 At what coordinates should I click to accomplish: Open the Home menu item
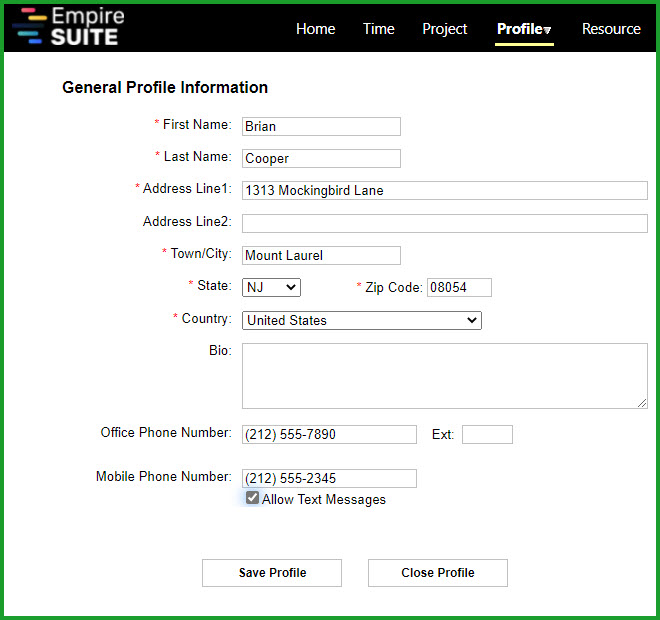[x=315, y=29]
